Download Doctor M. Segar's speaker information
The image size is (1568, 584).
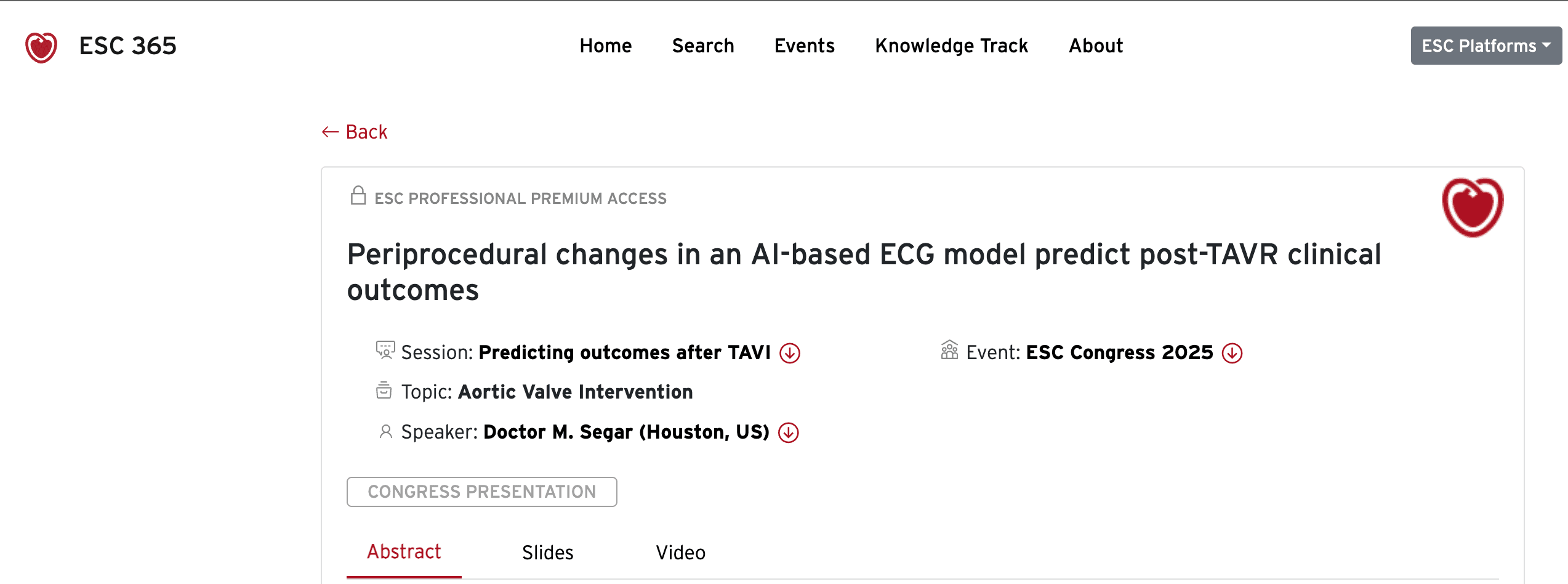[x=789, y=432]
